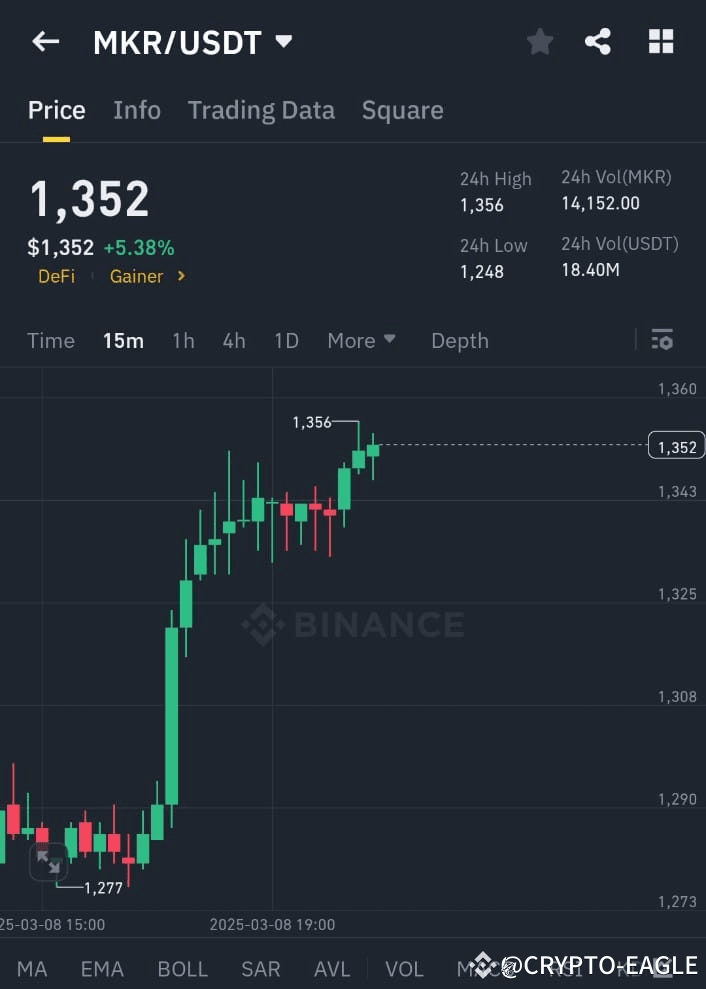Open the Info tab
Image resolution: width=706 pixels, height=989 pixels.
pos(137,110)
